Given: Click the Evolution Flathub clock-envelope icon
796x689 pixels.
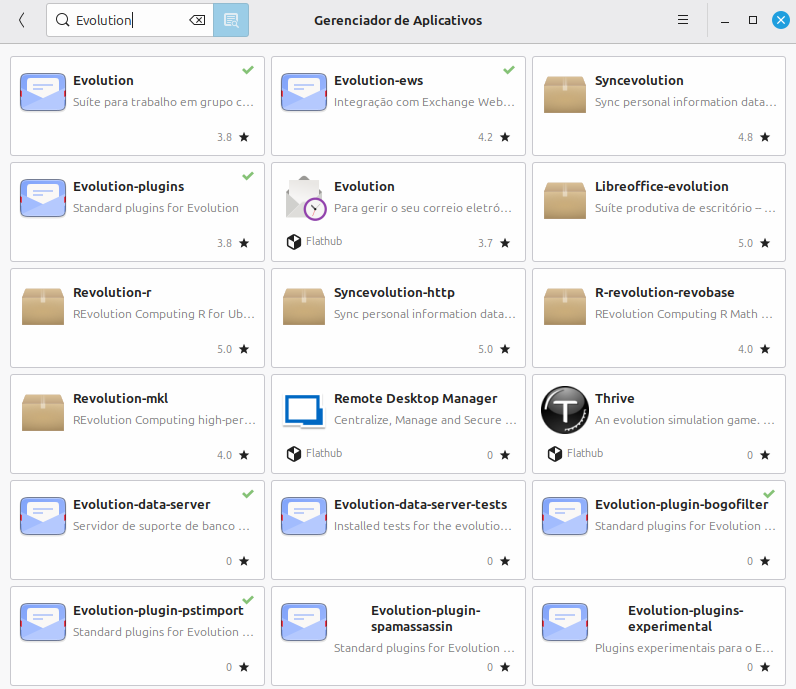Looking at the screenshot, I should [x=304, y=198].
